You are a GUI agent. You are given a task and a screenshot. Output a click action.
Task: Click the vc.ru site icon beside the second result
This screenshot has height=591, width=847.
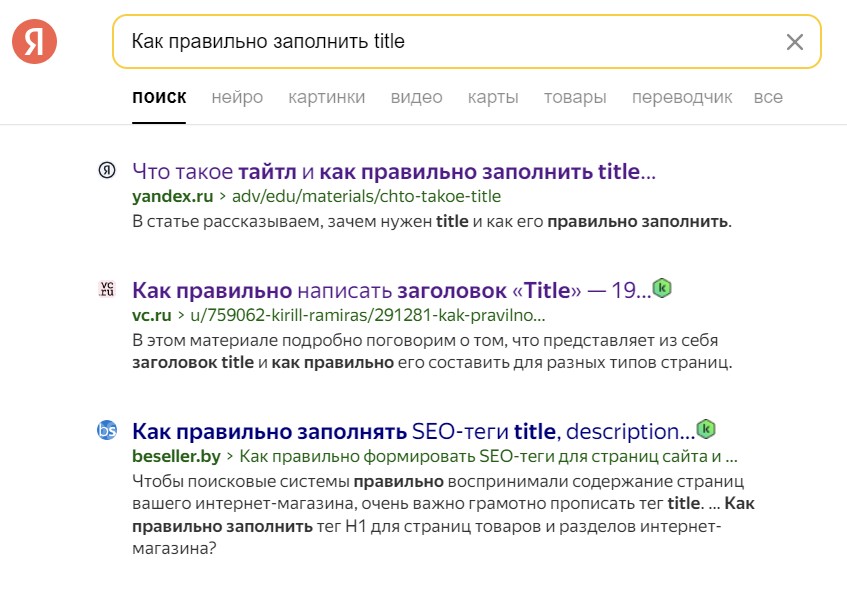[x=110, y=288]
